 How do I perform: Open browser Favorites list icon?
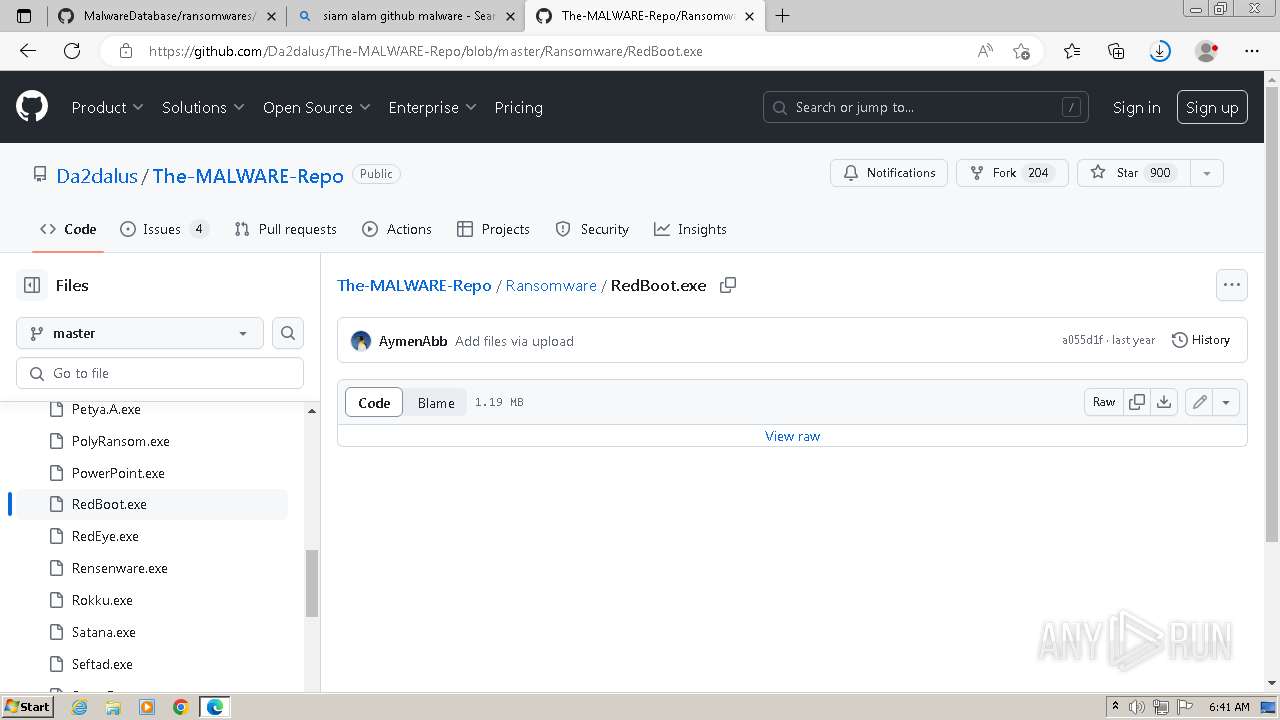point(1072,51)
